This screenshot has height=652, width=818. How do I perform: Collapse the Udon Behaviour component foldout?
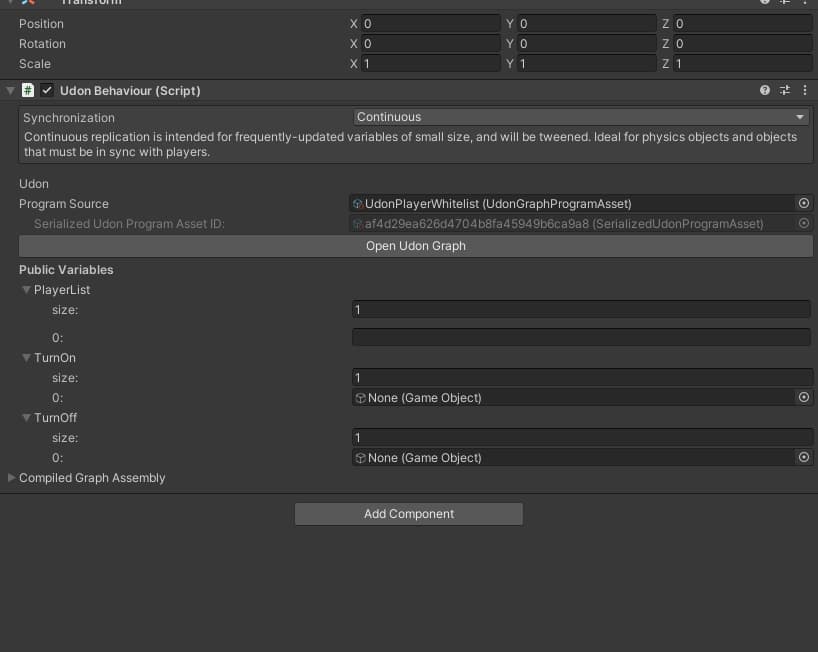click(10, 90)
